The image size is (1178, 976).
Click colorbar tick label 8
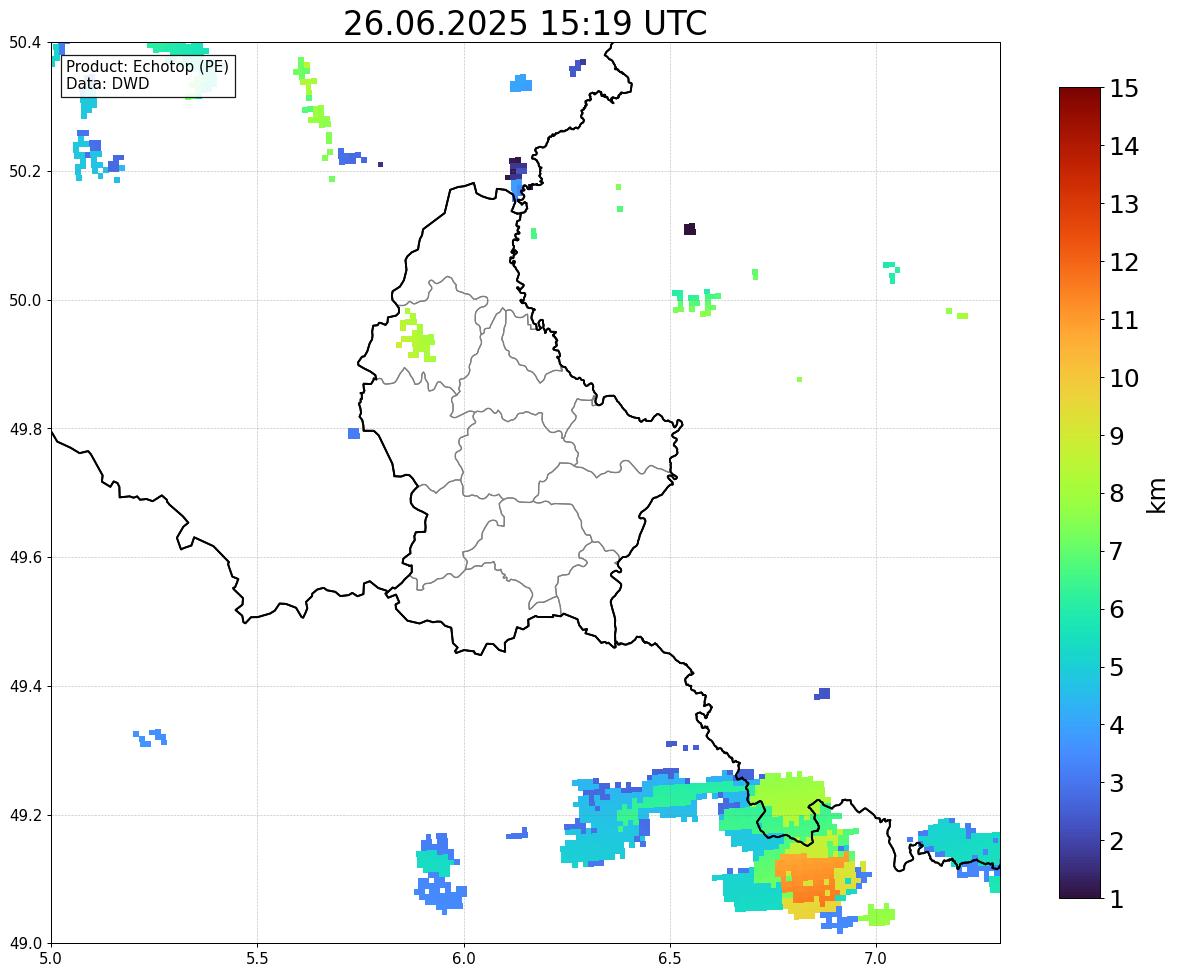coord(1117,494)
